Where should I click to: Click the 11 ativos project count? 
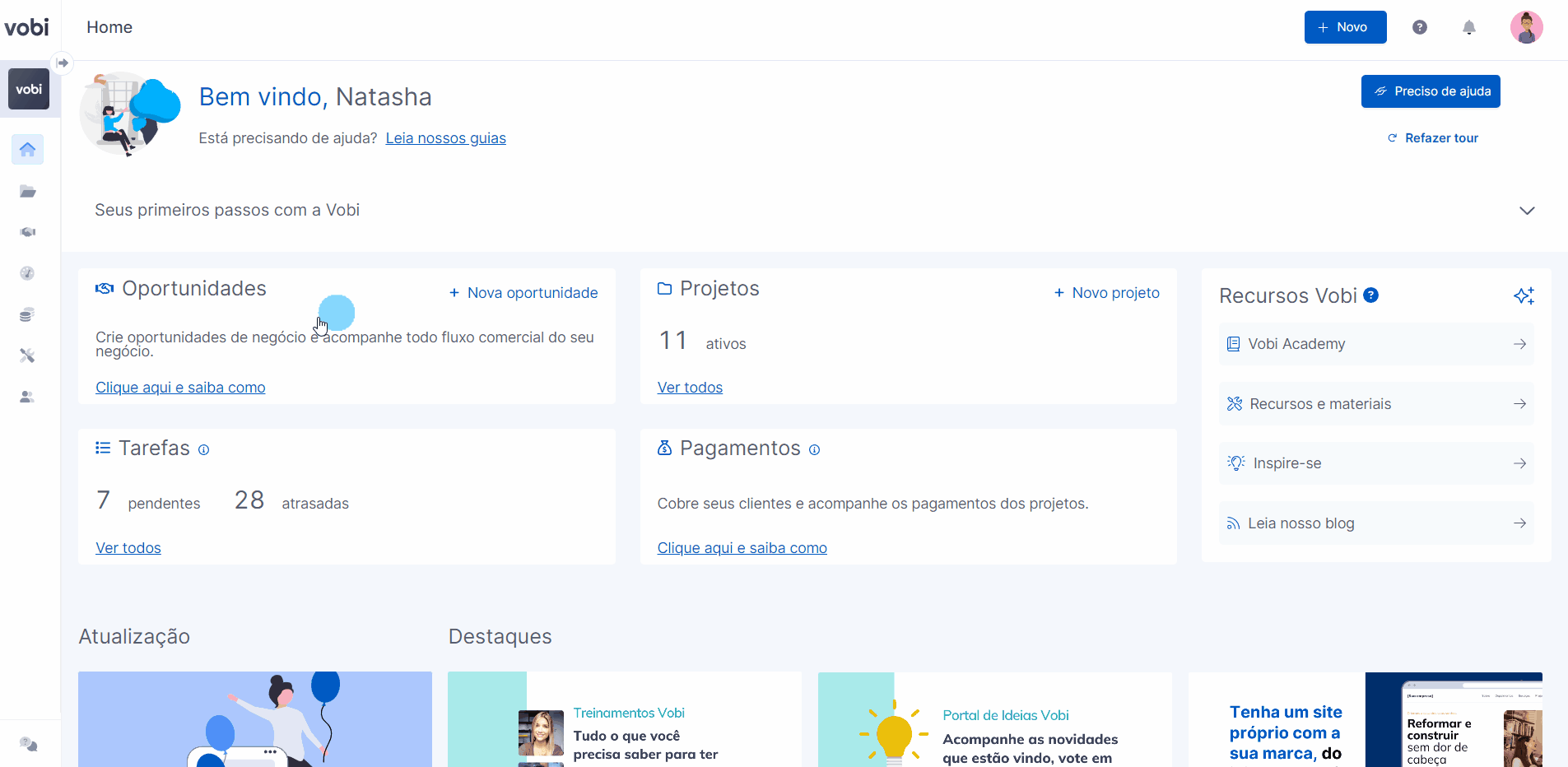pyautogui.click(x=702, y=341)
